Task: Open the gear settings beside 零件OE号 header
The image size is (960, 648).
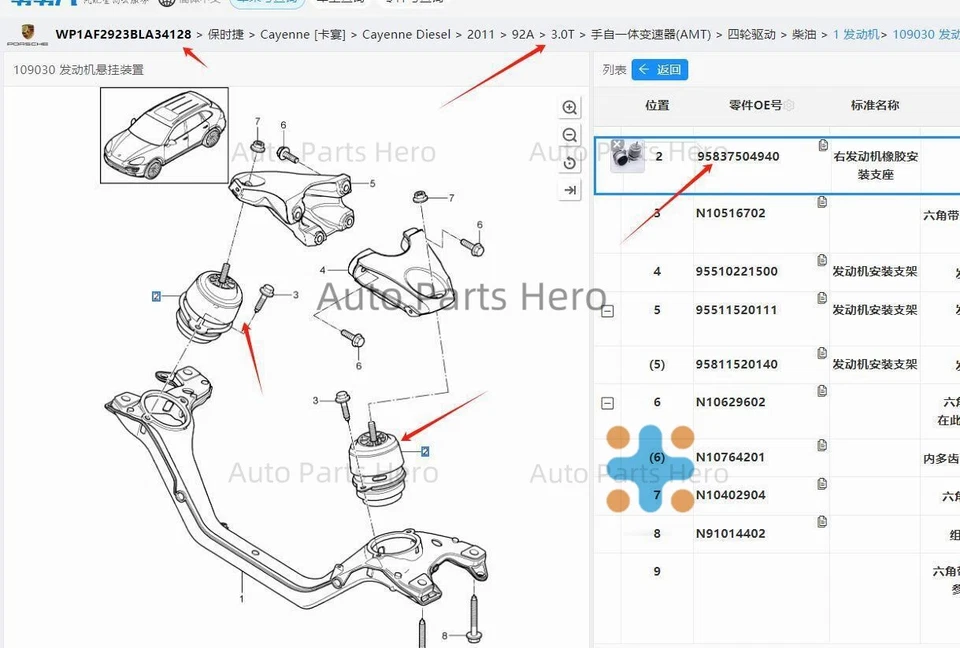Action: pos(789,105)
